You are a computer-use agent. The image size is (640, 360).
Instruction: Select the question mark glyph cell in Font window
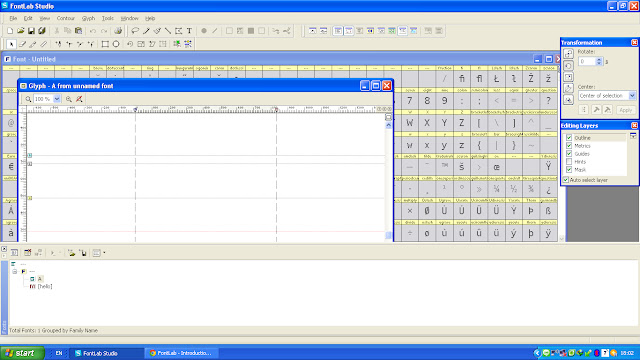pos(548,100)
